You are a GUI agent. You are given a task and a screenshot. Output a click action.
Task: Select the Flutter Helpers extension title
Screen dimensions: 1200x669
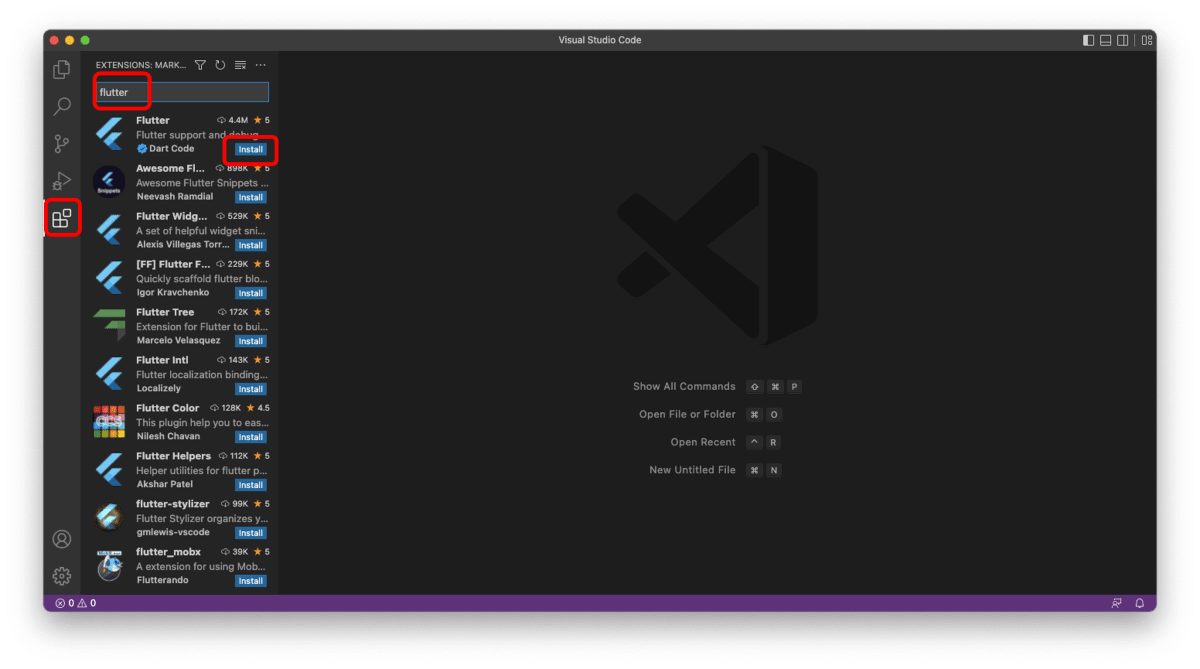pos(173,456)
